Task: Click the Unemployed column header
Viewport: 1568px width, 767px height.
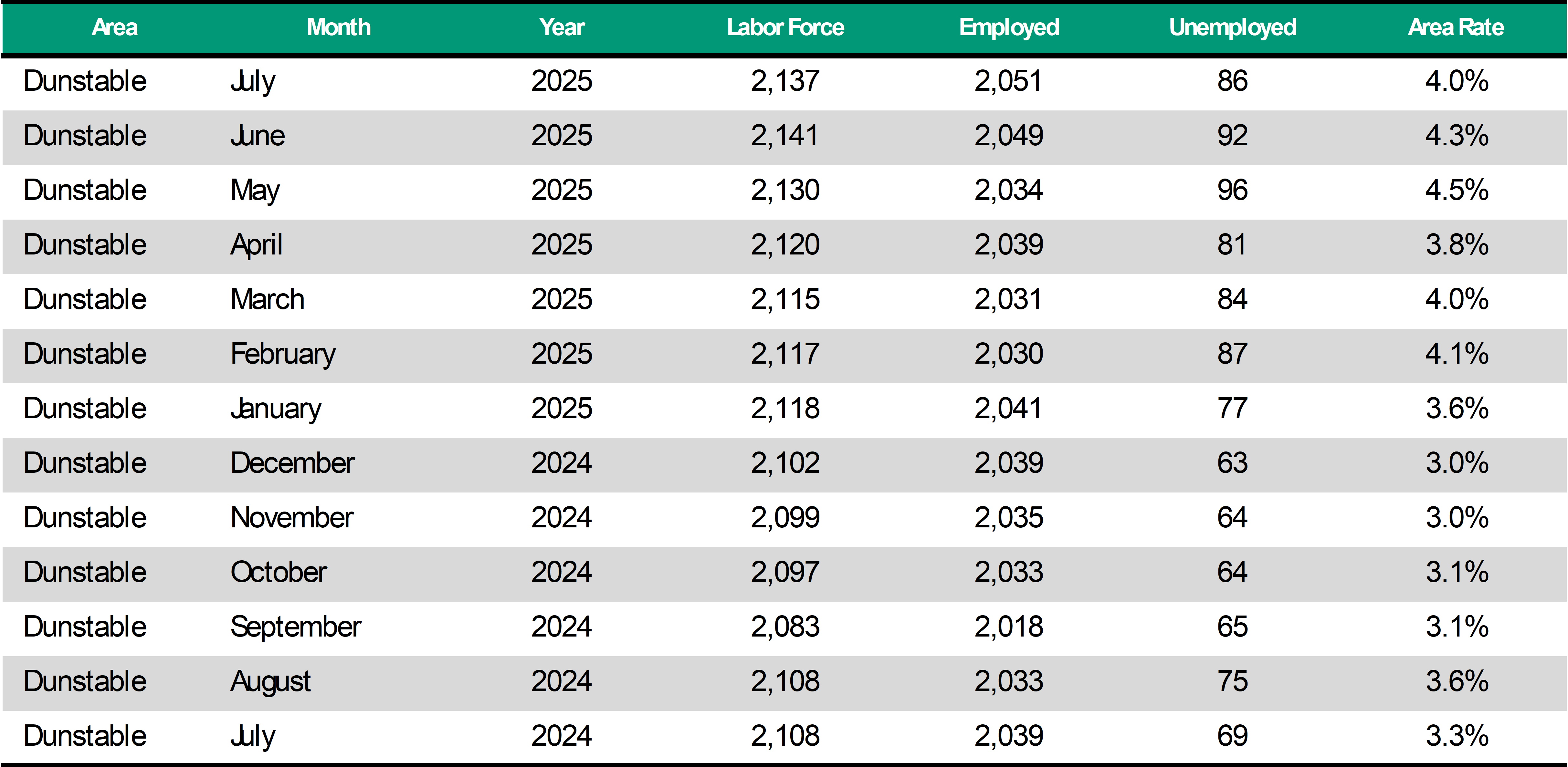Action: point(1233,27)
